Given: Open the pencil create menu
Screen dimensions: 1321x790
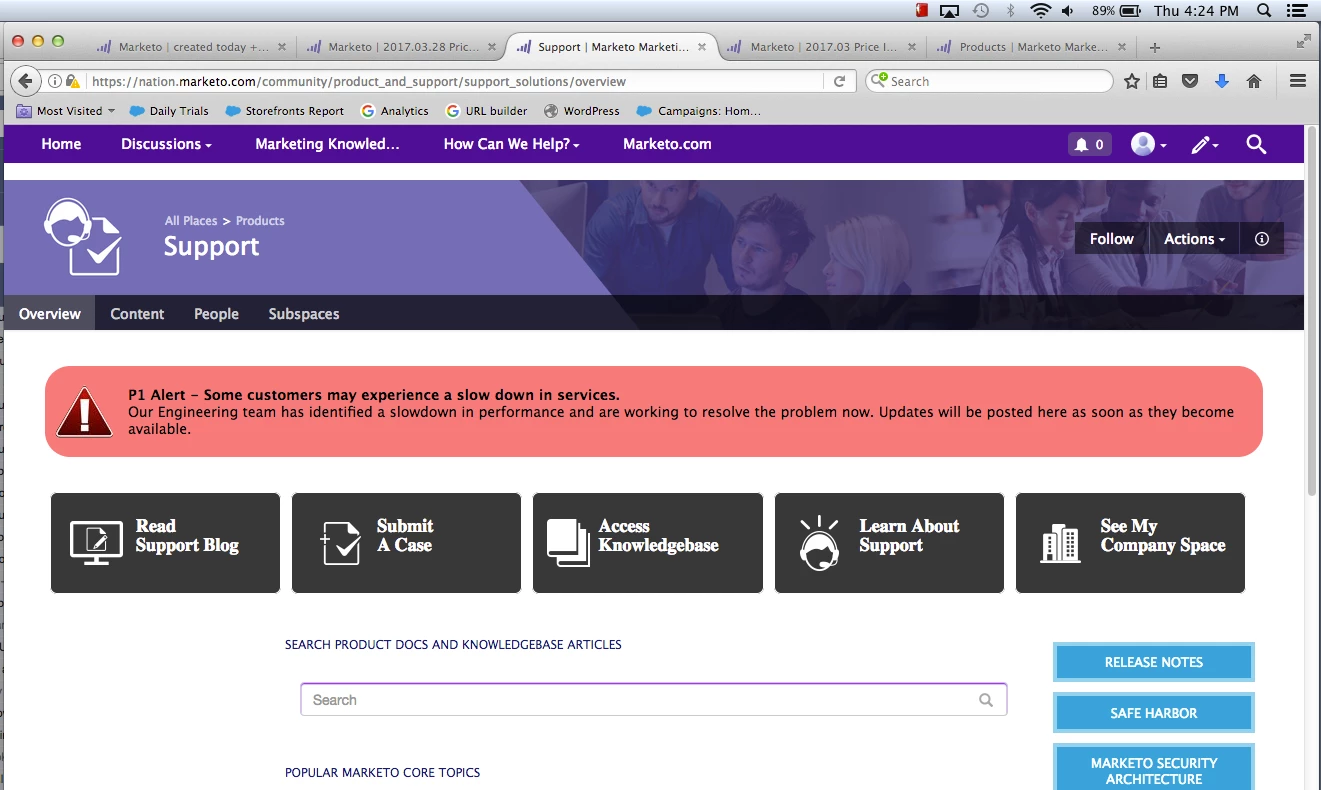Looking at the screenshot, I should [1205, 145].
